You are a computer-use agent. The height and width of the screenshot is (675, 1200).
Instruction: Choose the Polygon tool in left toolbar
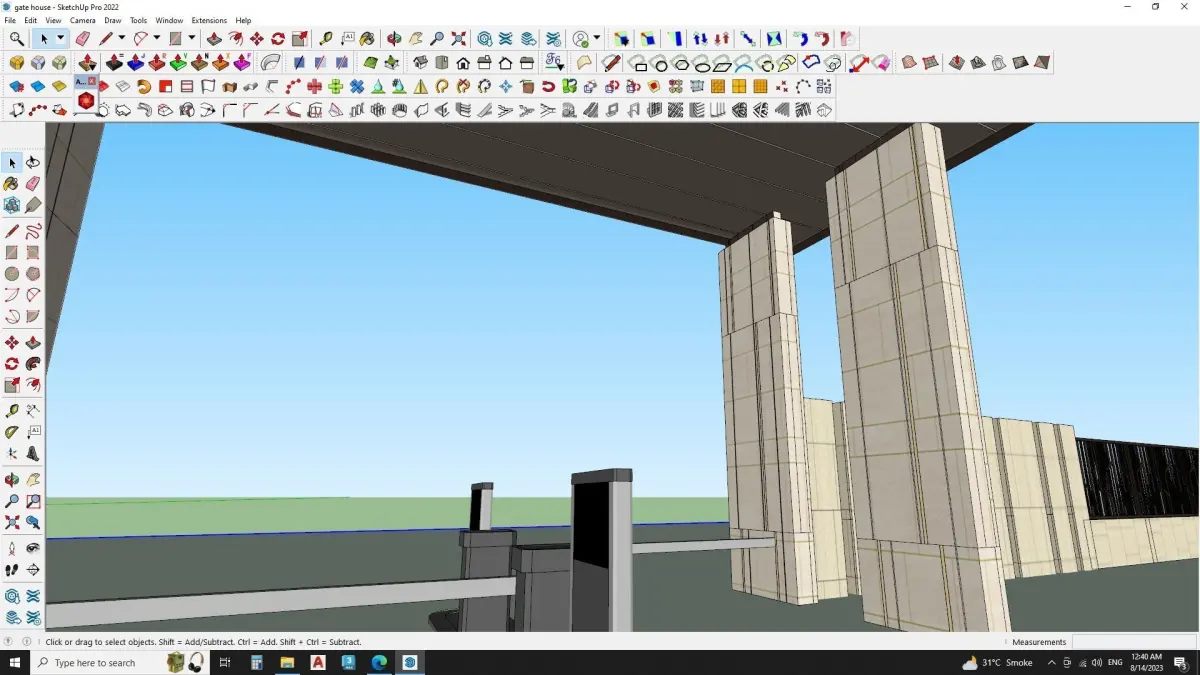pyautogui.click(x=33, y=274)
